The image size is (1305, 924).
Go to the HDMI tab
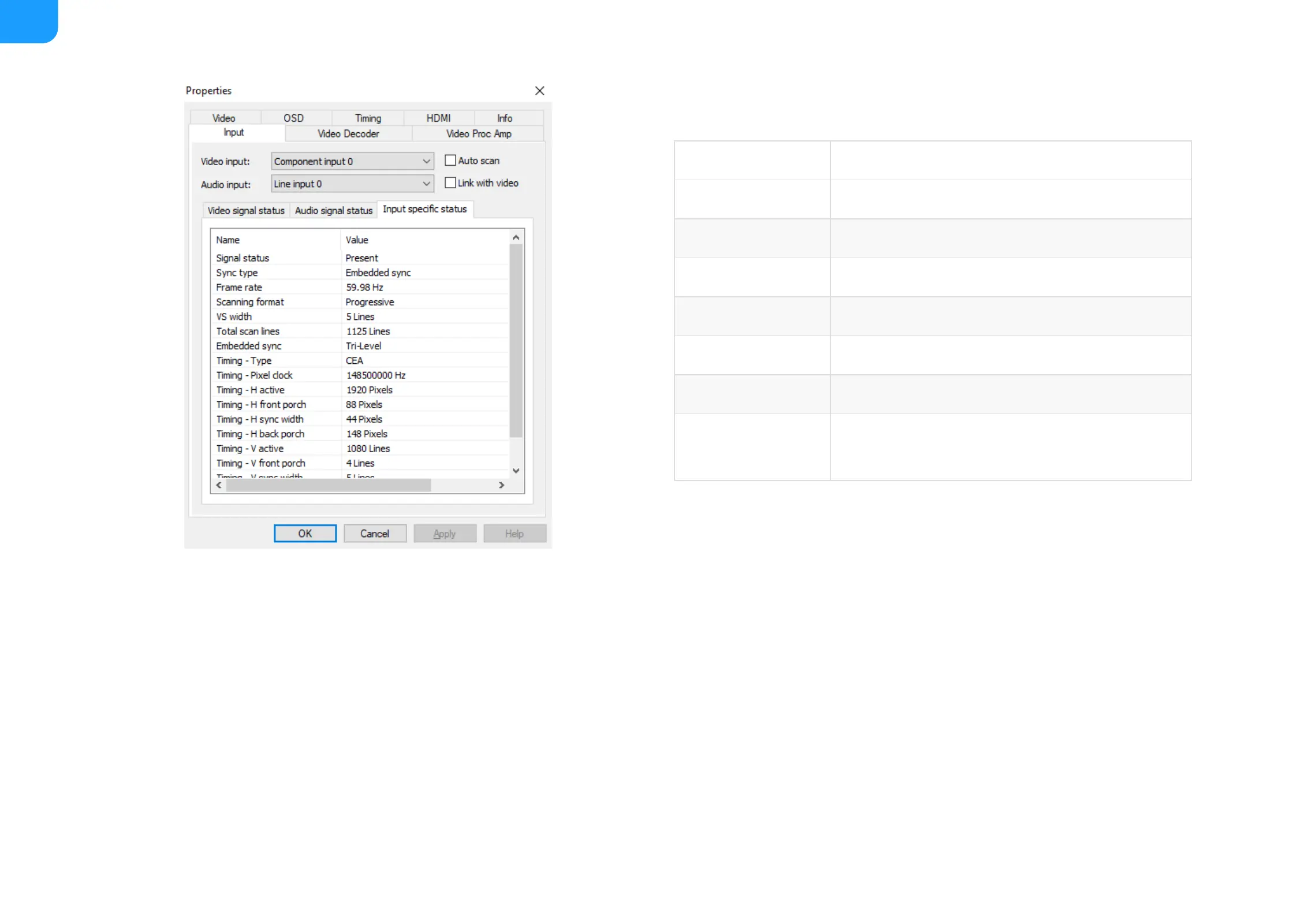(x=438, y=118)
